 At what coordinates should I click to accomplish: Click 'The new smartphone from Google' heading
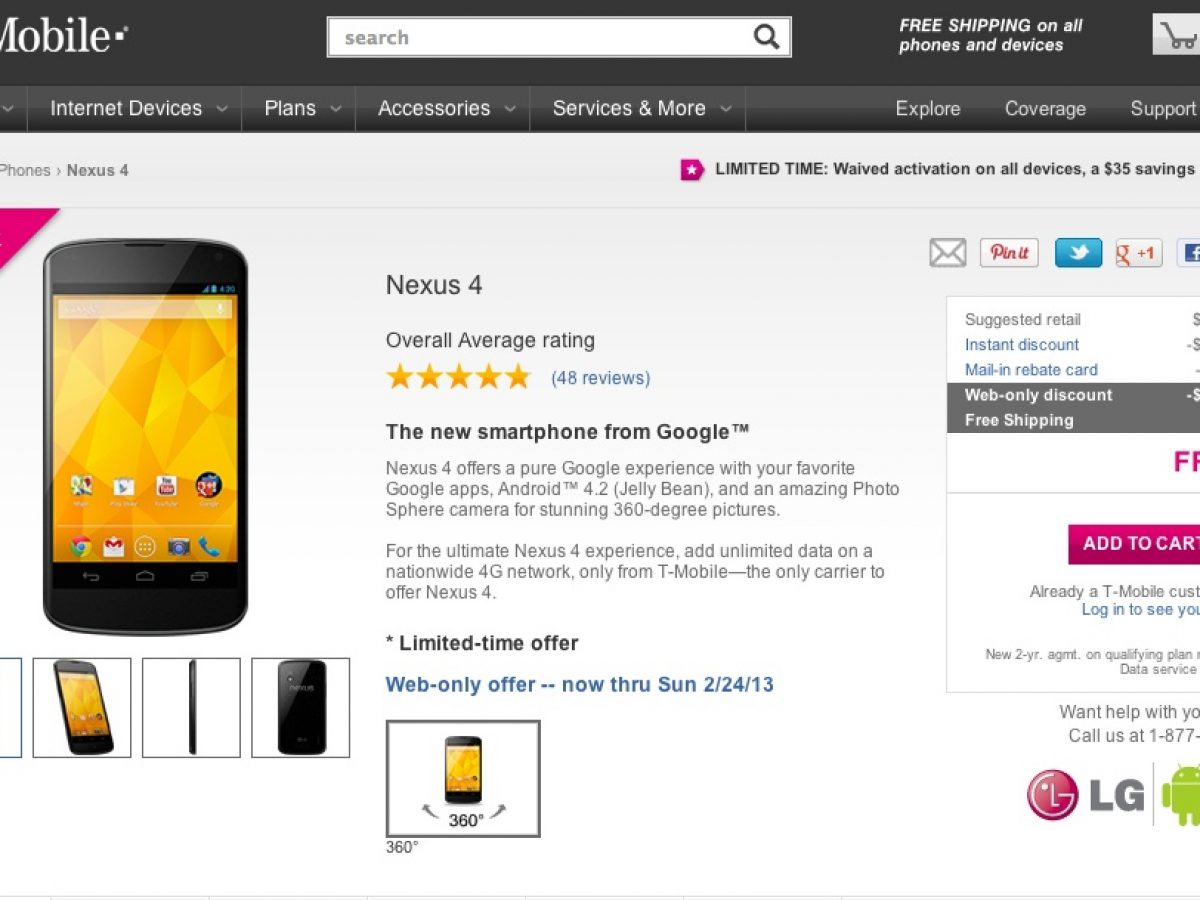tap(568, 432)
